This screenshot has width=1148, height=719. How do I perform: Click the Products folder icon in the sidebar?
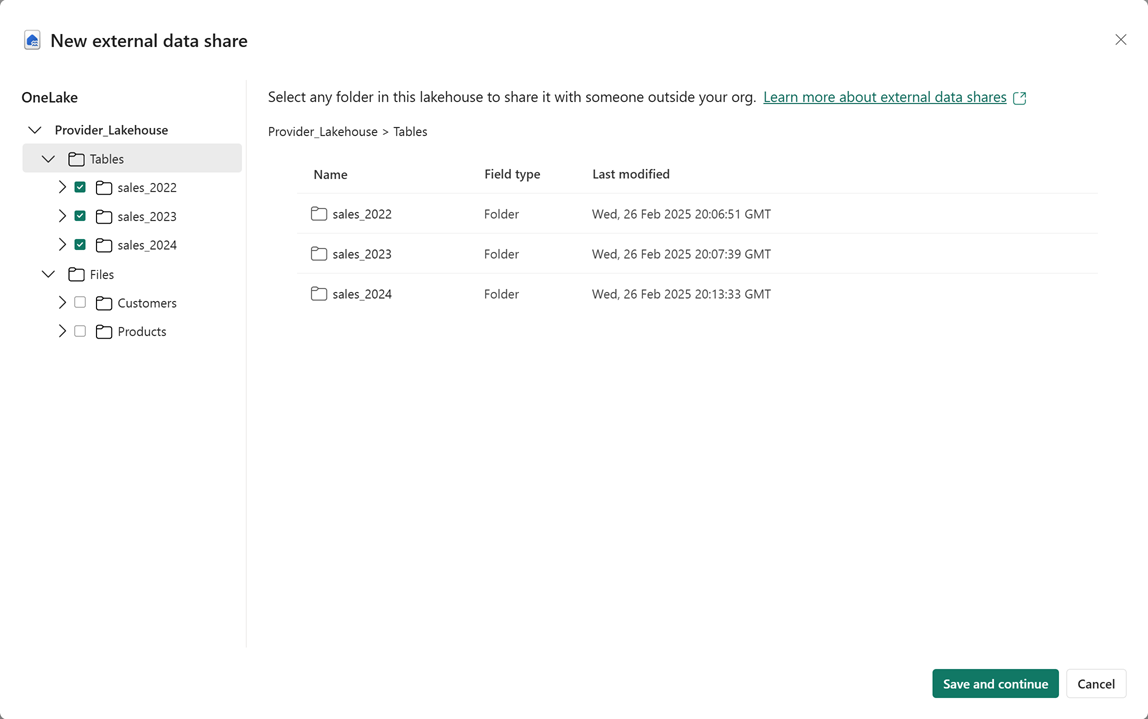pyautogui.click(x=104, y=331)
